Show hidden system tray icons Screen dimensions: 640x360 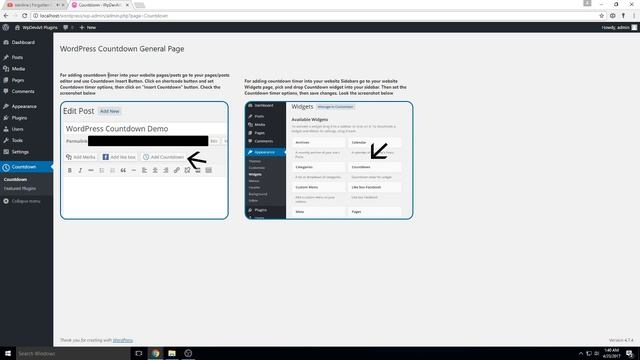580,353
